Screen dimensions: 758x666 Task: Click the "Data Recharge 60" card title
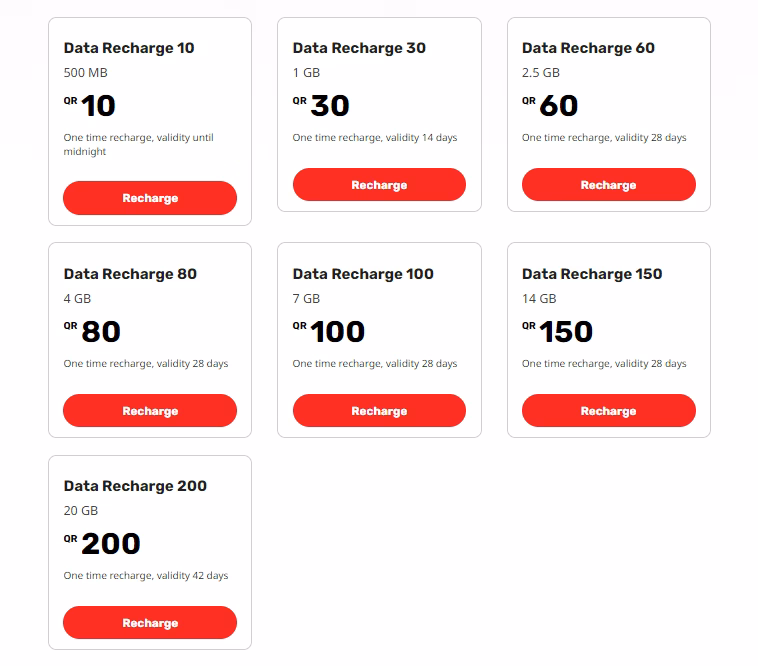(x=588, y=48)
